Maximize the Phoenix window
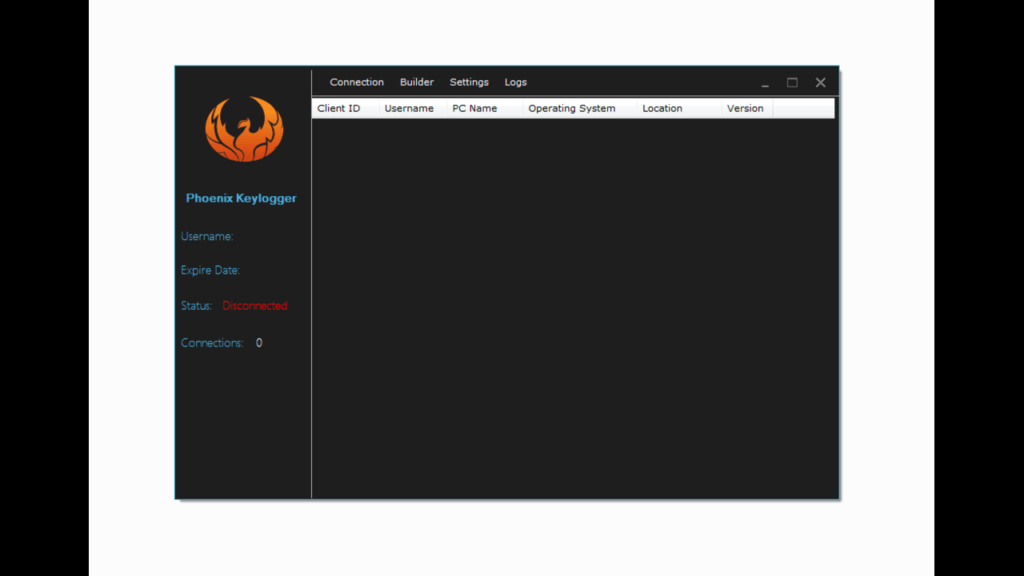 pyautogui.click(x=792, y=82)
